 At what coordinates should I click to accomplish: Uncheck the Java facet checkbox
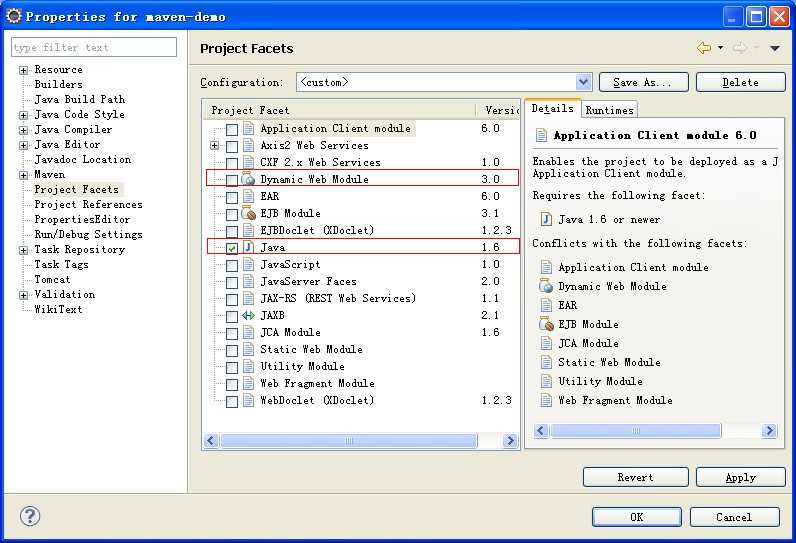(231, 248)
